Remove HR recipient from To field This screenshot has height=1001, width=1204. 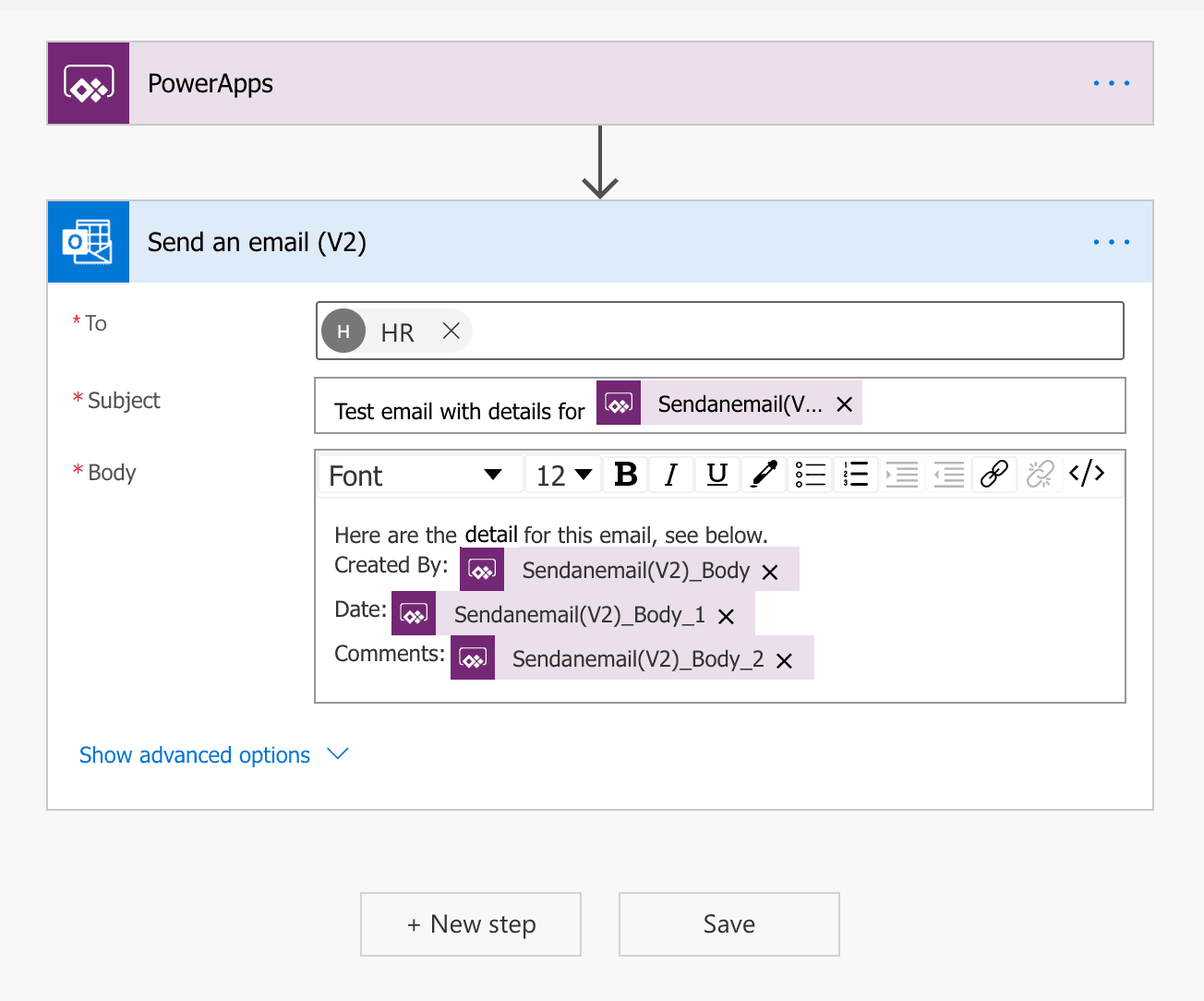pos(451,332)
